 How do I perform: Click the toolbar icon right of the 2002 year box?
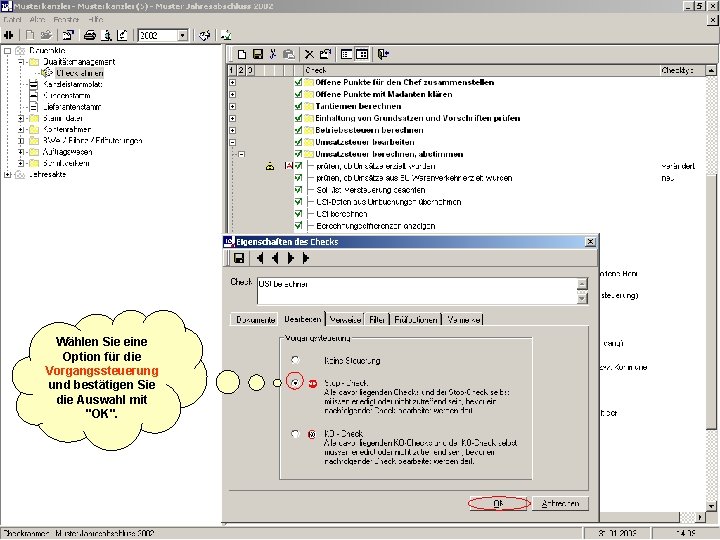(205, 35)
